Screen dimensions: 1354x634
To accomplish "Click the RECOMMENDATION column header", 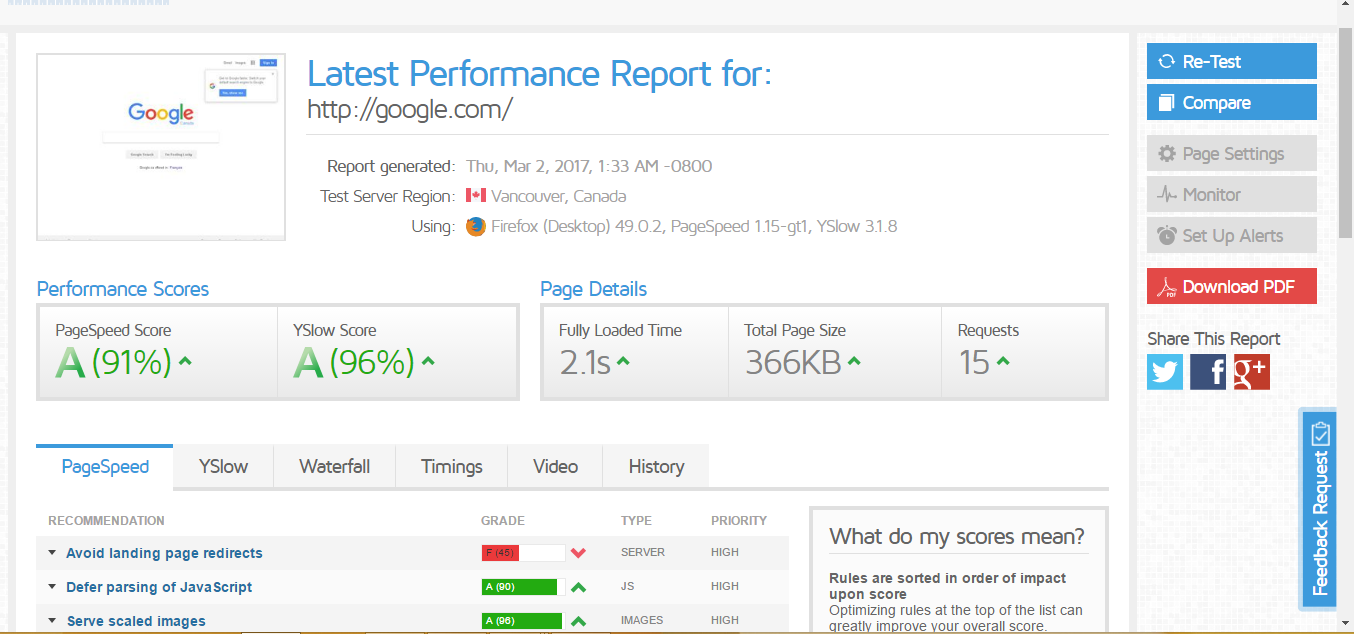I will coord(106,521).
